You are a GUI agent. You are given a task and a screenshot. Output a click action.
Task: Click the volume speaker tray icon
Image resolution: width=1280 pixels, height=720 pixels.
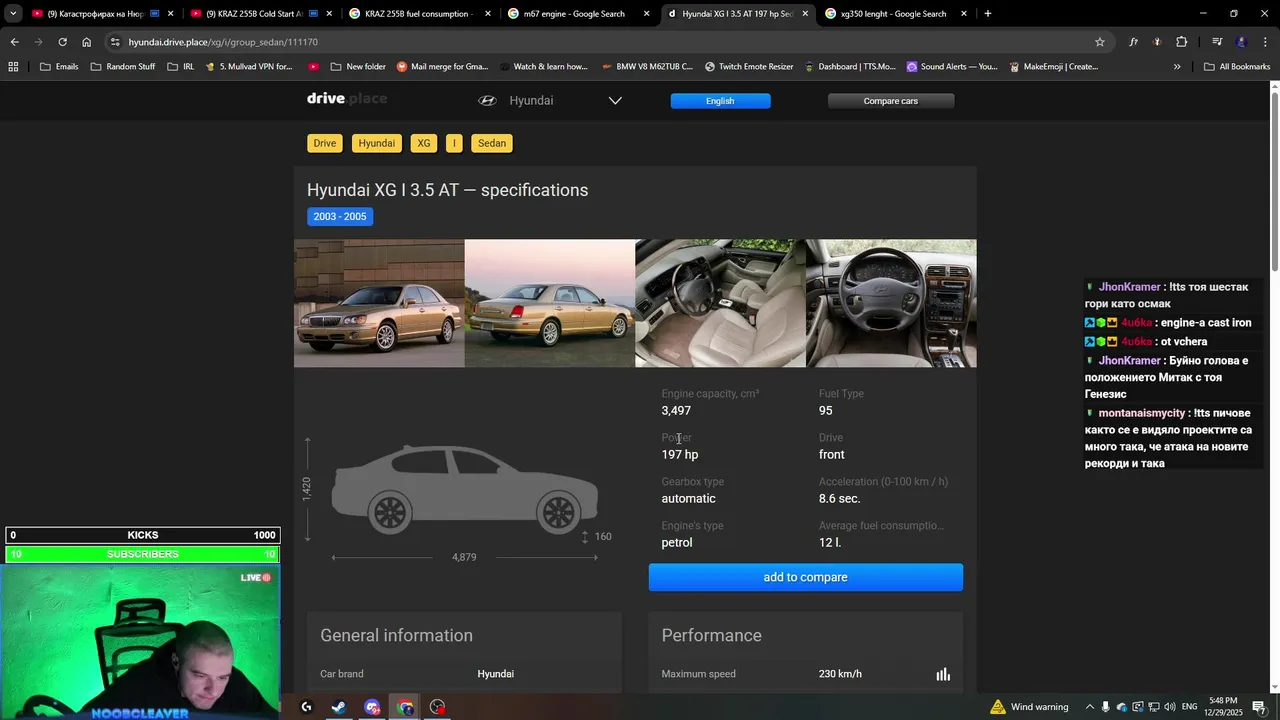point(1169,707)
